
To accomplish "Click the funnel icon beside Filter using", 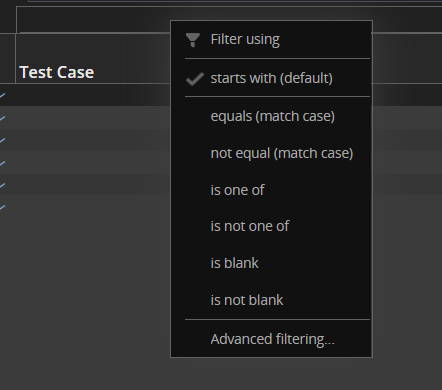I will click(x=193, y=40).
